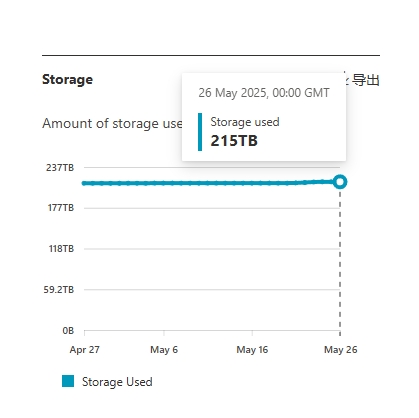Select the May 26 axis date label
419x418 pixels.
341,350
